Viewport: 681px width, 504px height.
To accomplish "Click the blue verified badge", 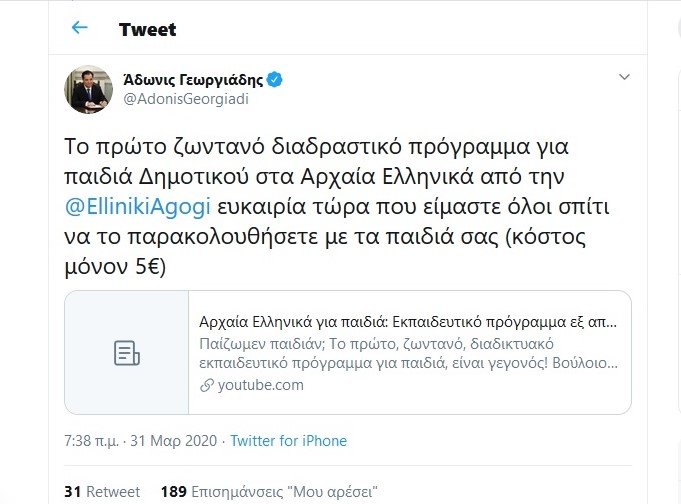I will pyautogui.click(x=274, y=79).
